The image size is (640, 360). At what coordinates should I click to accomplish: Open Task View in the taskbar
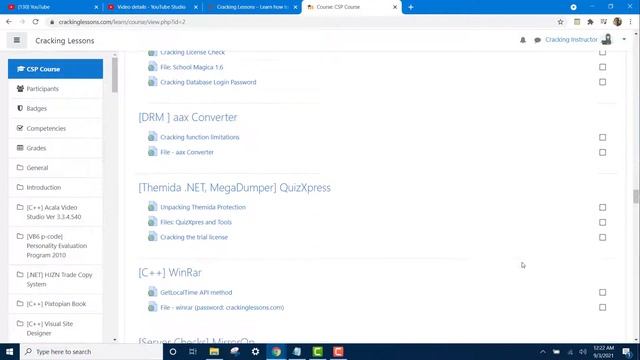193,351
